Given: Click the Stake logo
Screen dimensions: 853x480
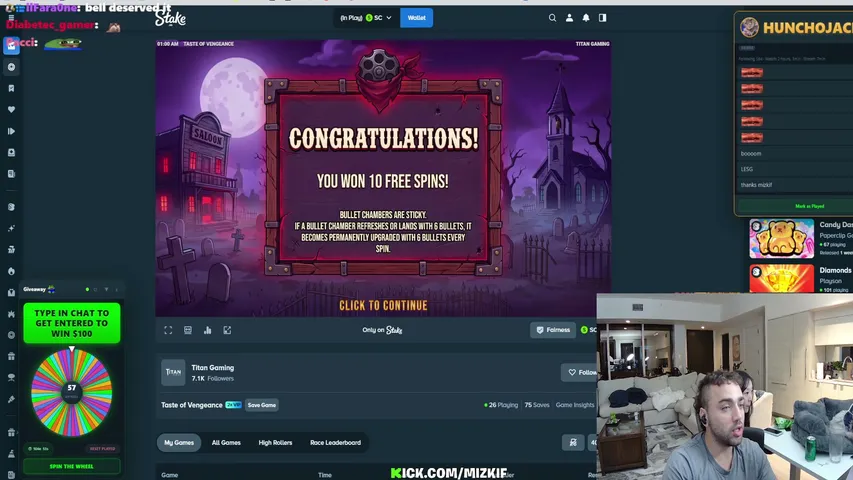Looking at the screenshot, I should [170, 17].
